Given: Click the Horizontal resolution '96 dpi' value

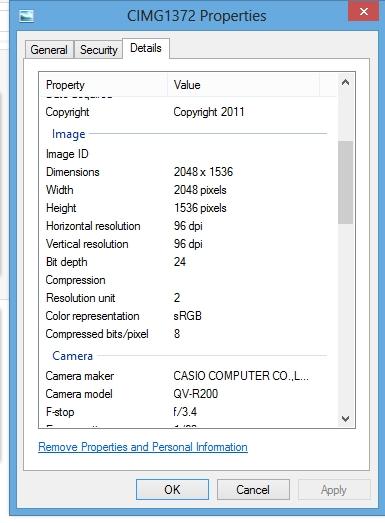Looking at the screenshot, I should [x=188, y=226].
